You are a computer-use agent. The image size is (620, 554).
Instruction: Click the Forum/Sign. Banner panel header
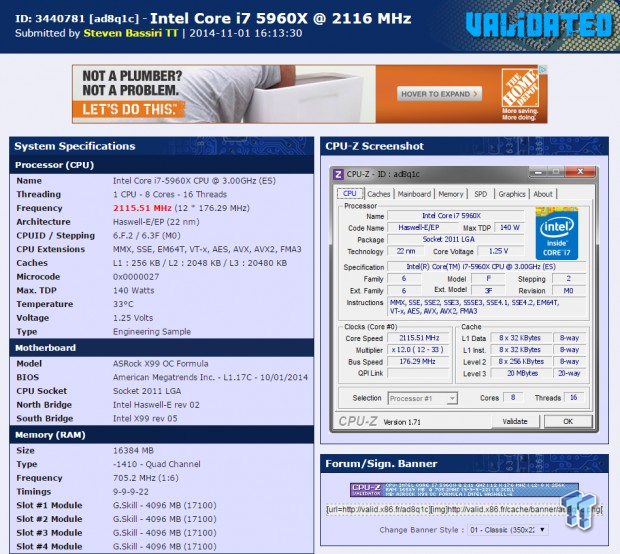click(x=464, y=463)
